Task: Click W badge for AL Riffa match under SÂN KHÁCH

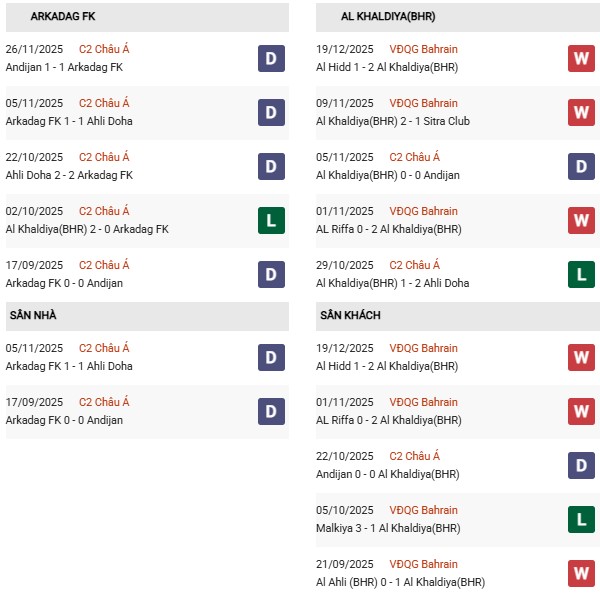Action: (x=581, y=411)
